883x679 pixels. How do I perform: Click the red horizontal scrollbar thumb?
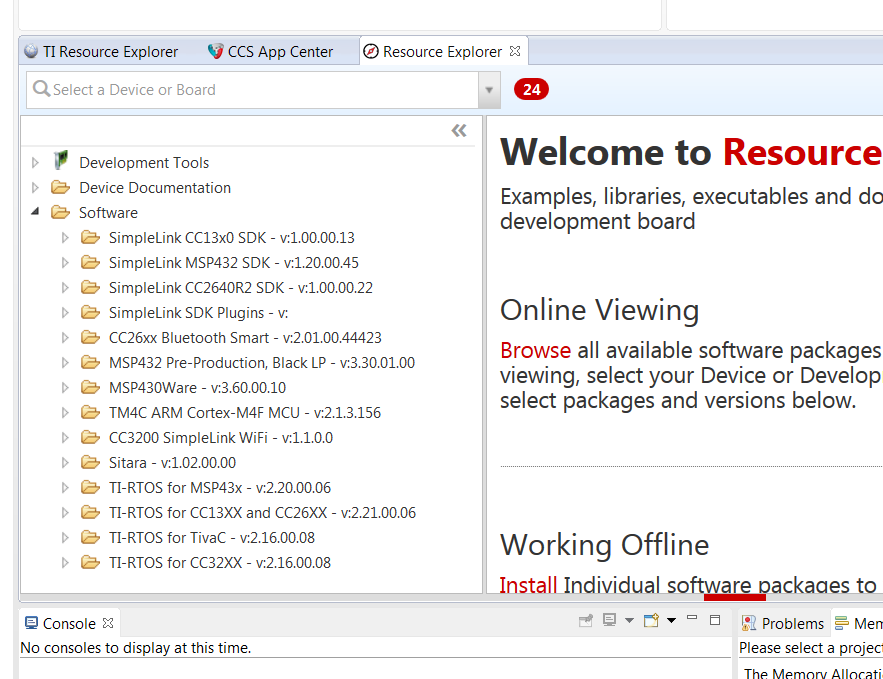734,597
